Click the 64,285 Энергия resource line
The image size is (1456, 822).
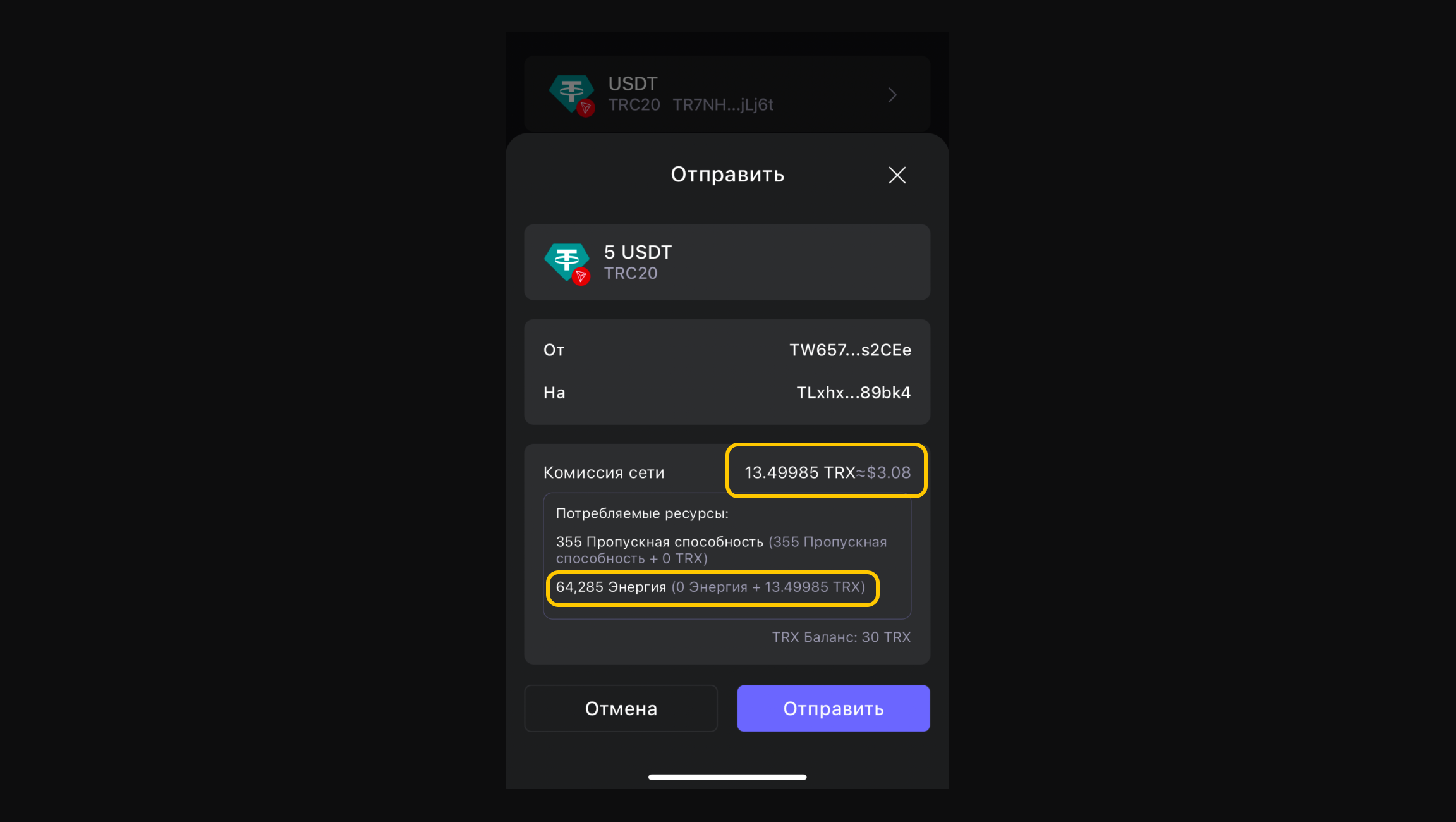[710, 587]
